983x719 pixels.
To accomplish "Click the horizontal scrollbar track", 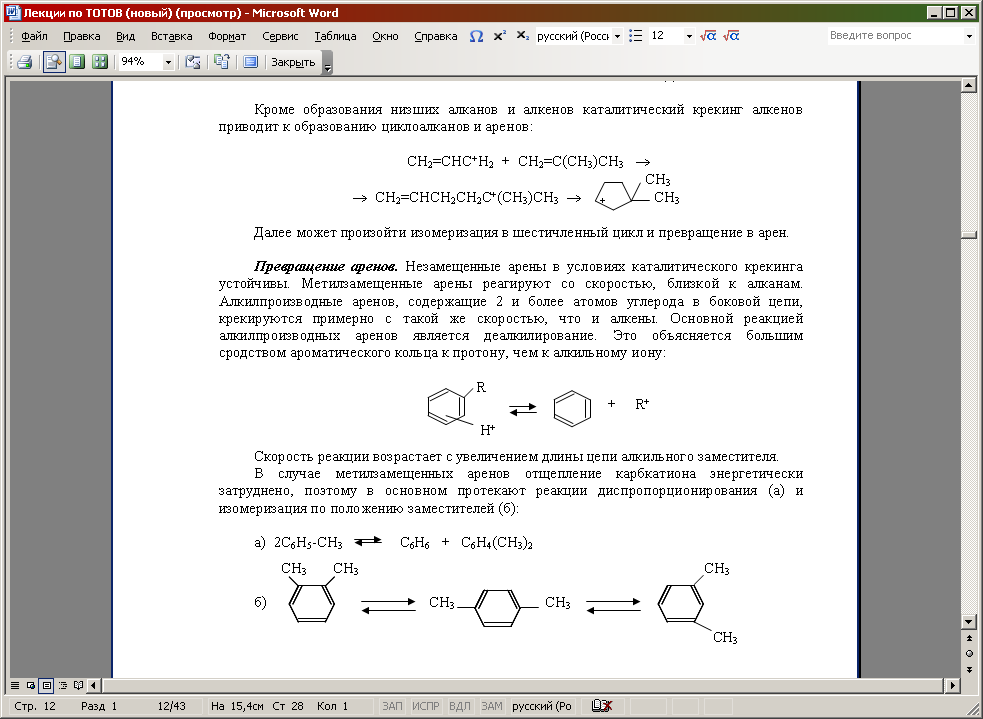I will click(x=523, y=686).
